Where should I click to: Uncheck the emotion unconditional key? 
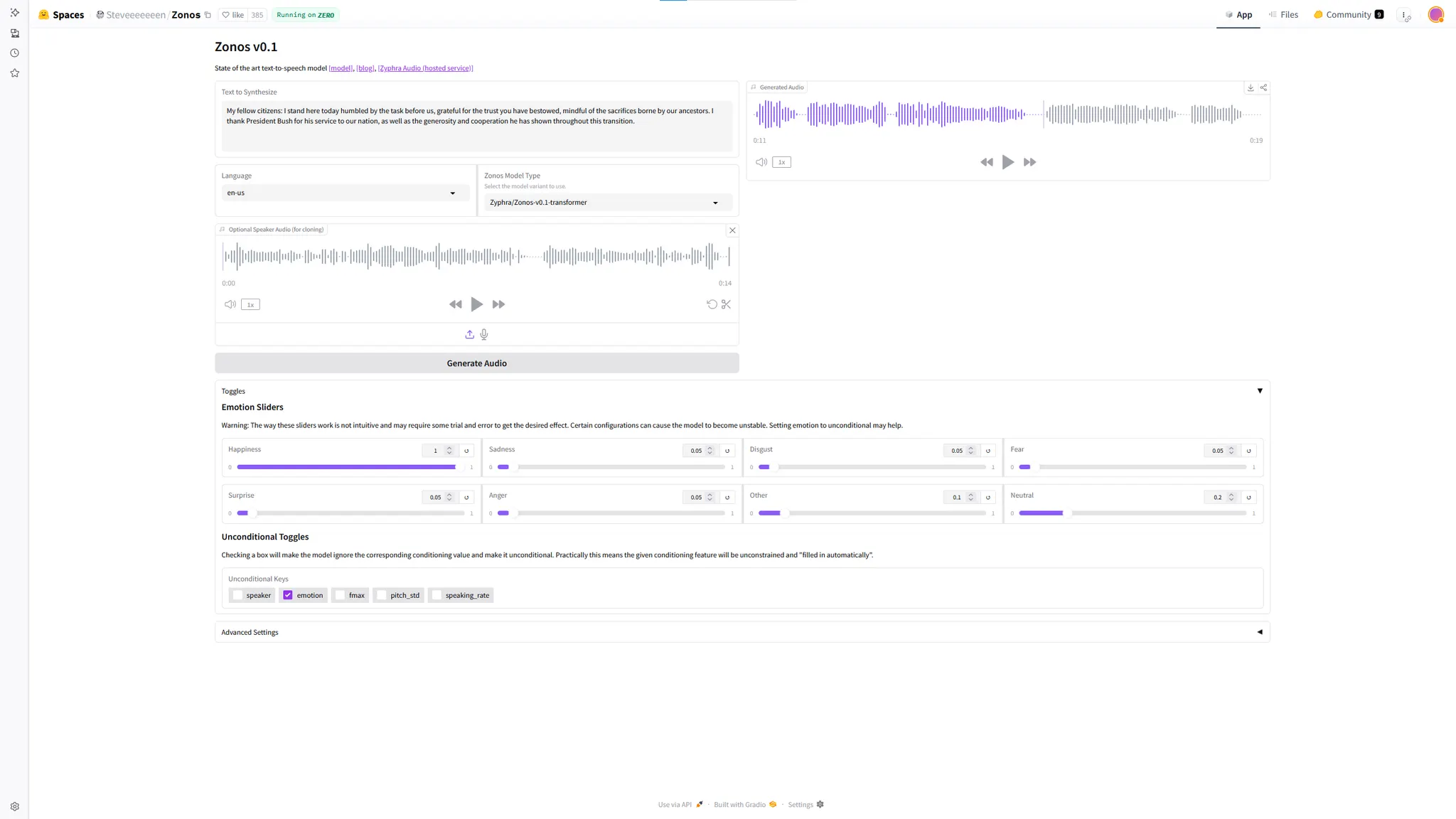tap(288, 595)
